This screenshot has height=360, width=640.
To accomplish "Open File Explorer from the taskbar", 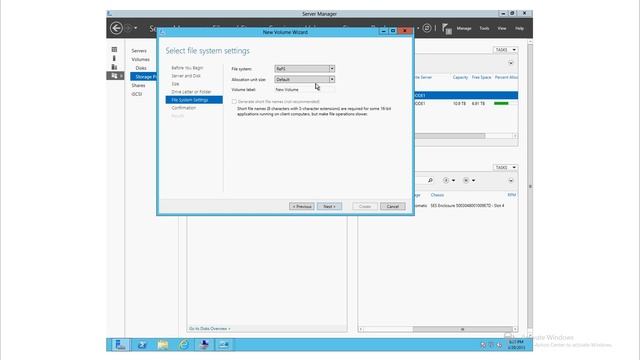I will 162,345.
